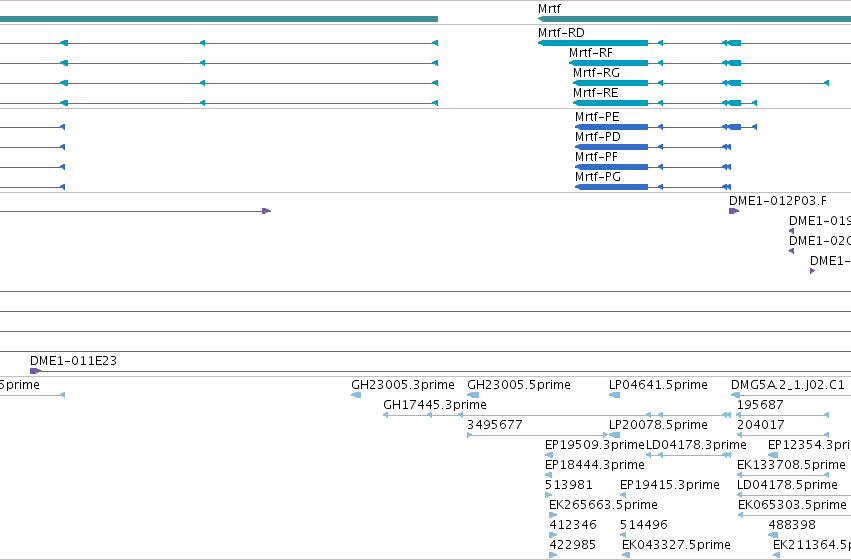Screen dimensions: 851x560
Task: Click the EP18444.3prime EST label
Action: pyautogui.click(x=595, y=465)
